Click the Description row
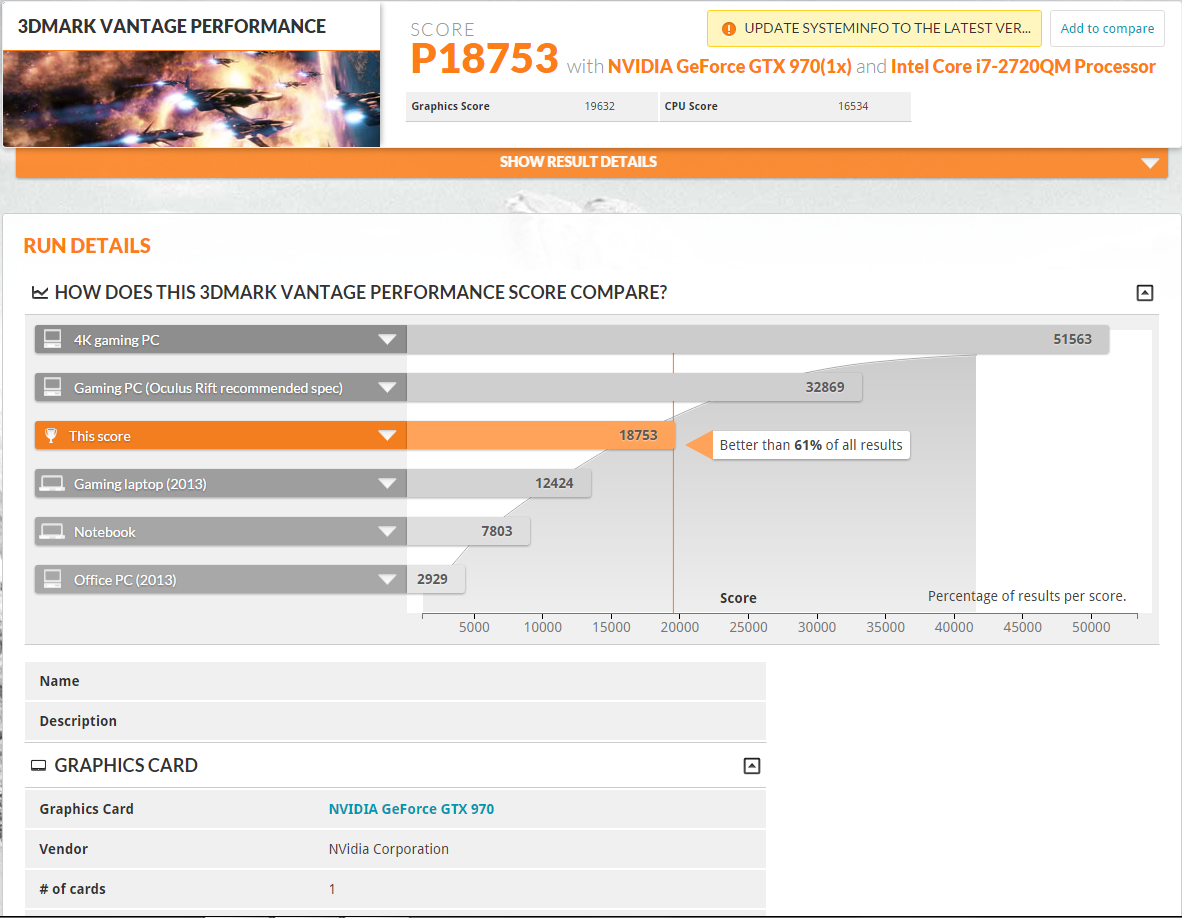 point(395,721)
